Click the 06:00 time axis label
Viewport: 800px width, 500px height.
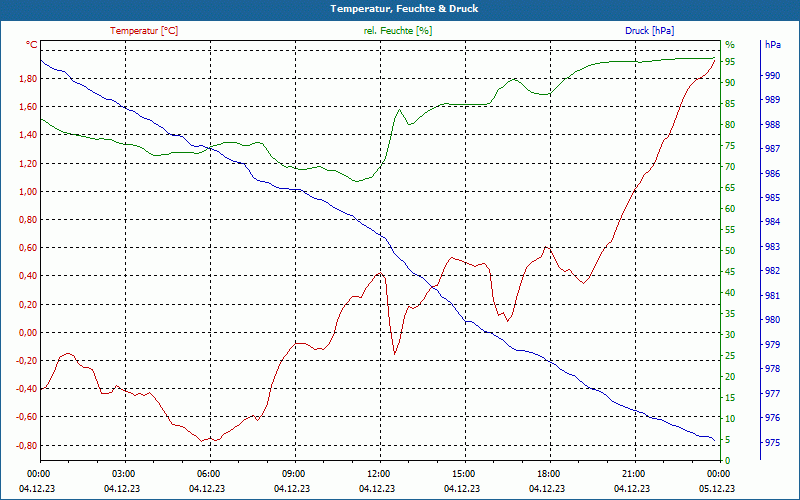click(210, 473)
